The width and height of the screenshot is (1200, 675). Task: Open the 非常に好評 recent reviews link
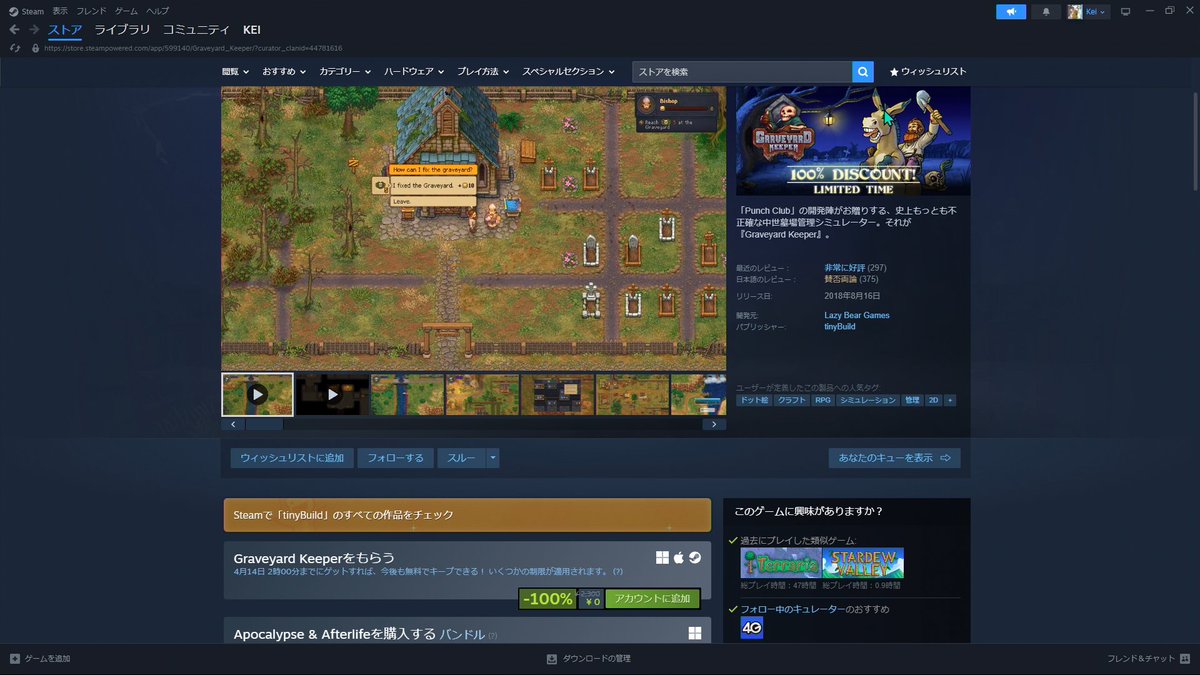click(845, 268)
